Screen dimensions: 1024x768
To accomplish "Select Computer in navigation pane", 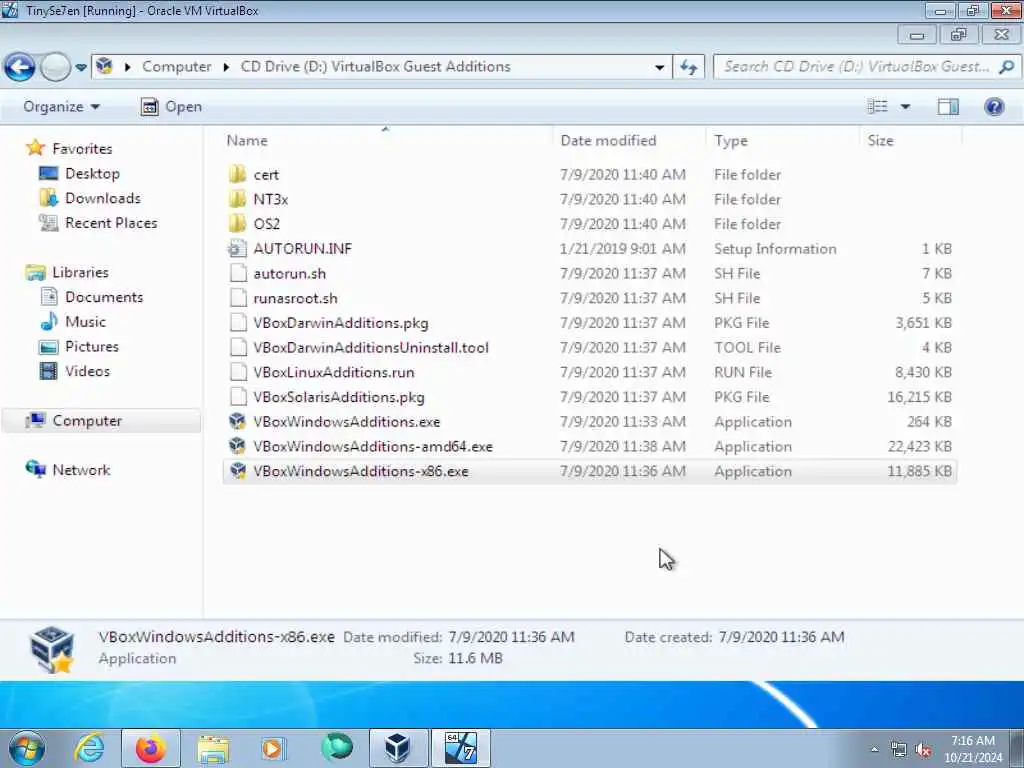I will (87, 421).
